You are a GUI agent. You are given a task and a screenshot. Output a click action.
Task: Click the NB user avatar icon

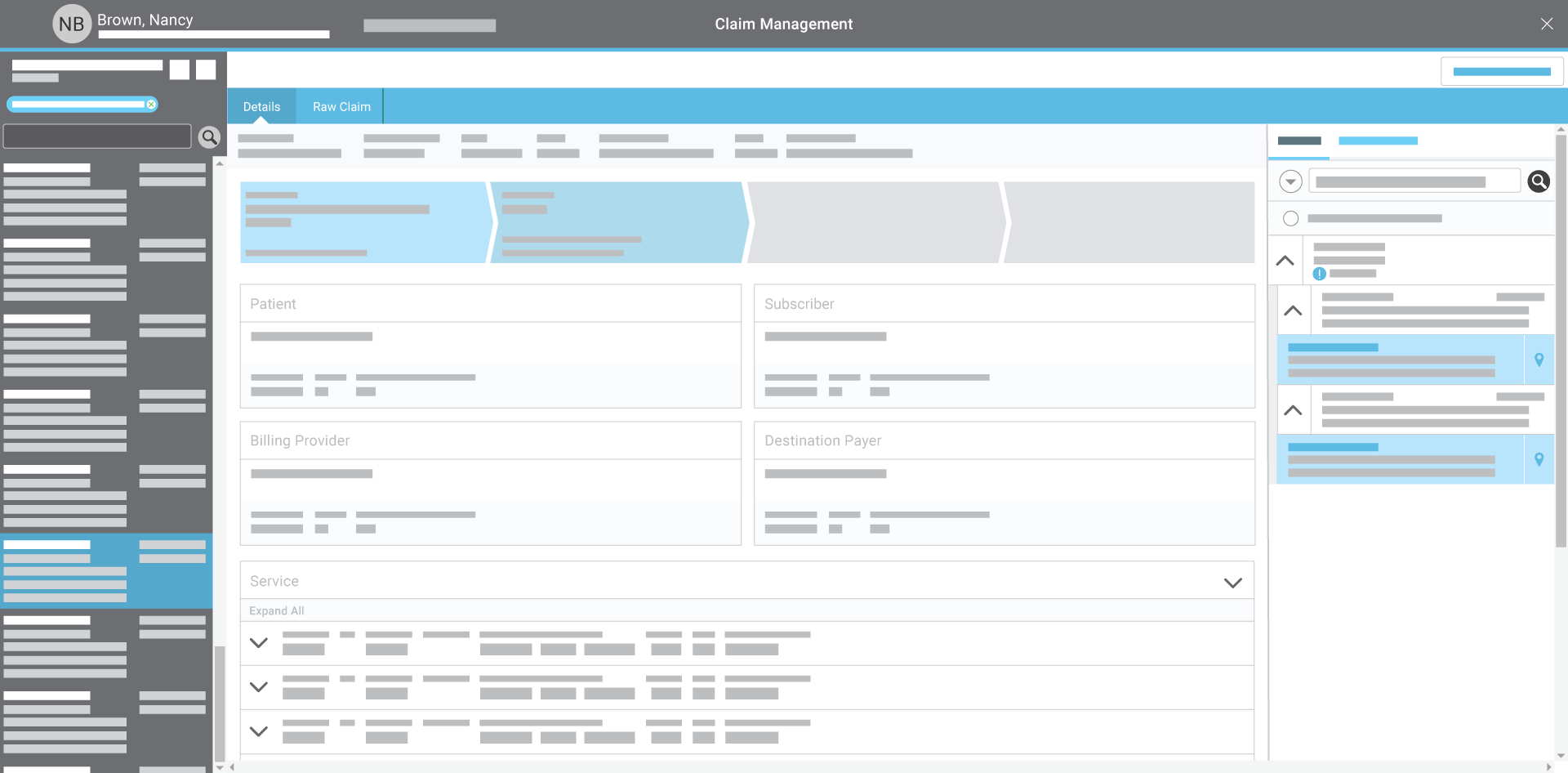[72, 25]
